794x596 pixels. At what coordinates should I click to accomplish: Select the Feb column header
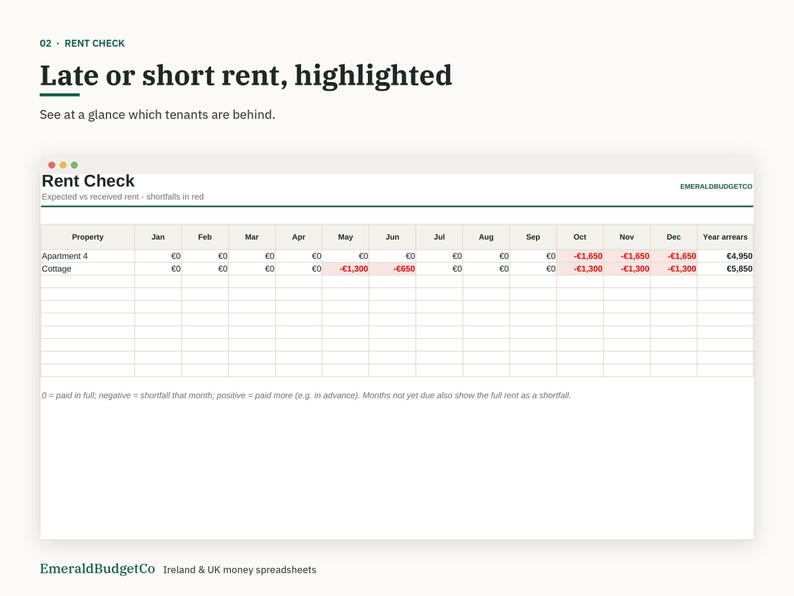click(x=205, y=237)
